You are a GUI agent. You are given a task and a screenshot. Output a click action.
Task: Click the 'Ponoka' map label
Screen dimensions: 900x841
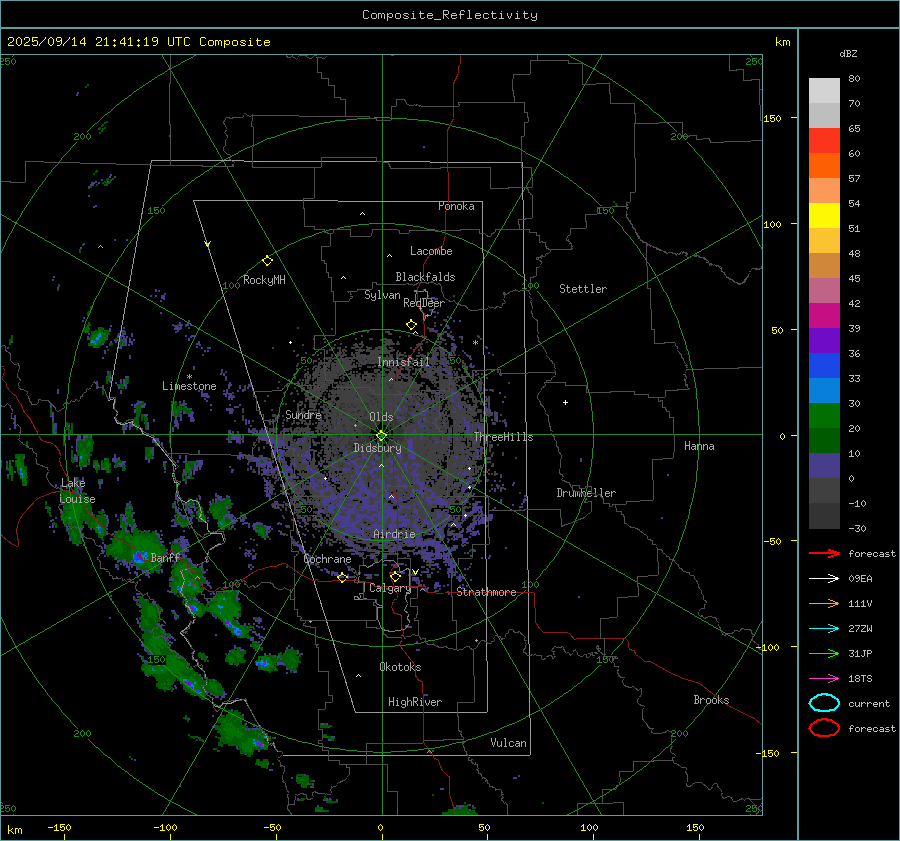coord(456,206)
